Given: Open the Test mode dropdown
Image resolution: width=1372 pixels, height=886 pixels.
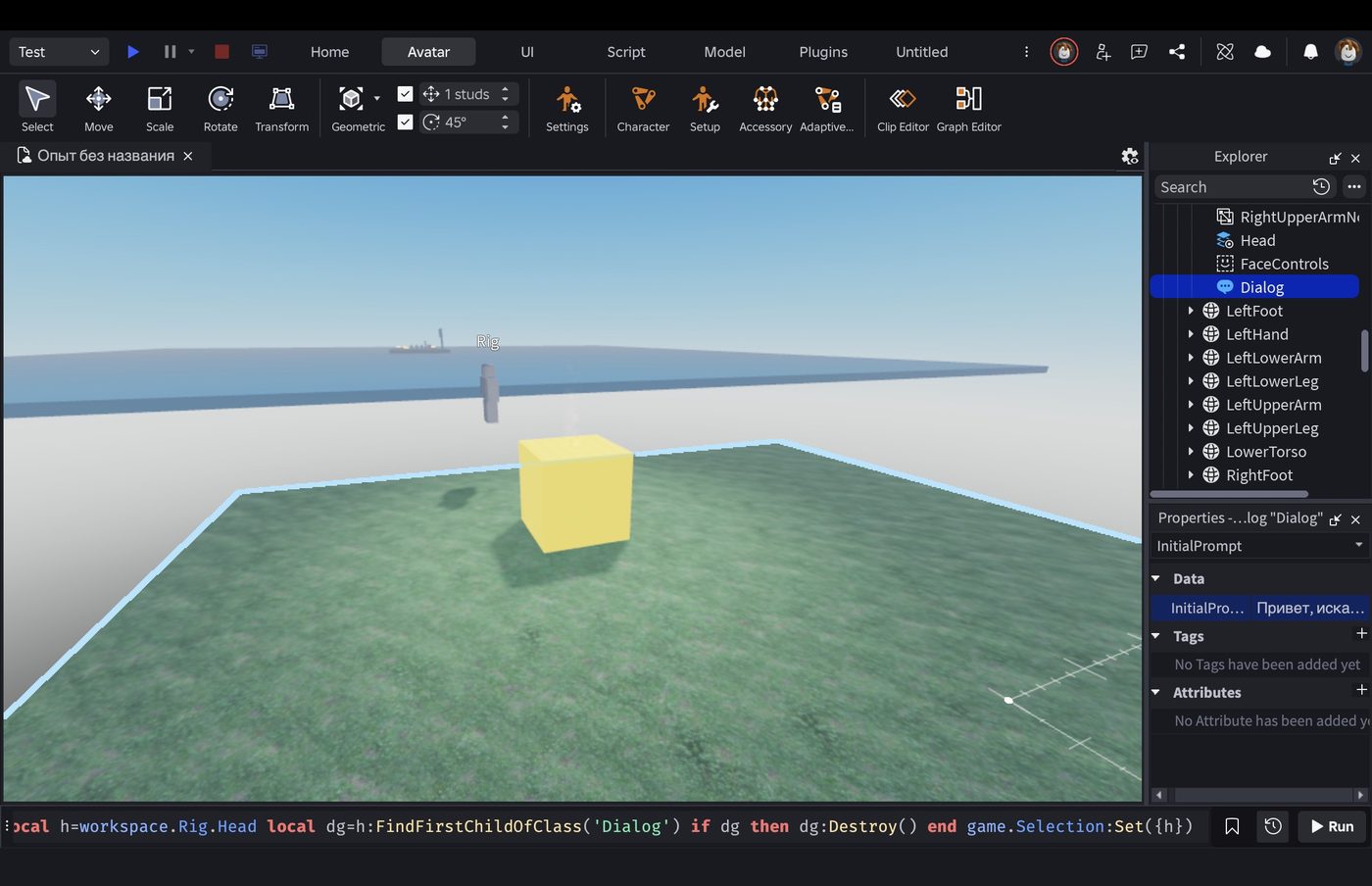Looking at the screenshot, I should click(x=59, y=52).
